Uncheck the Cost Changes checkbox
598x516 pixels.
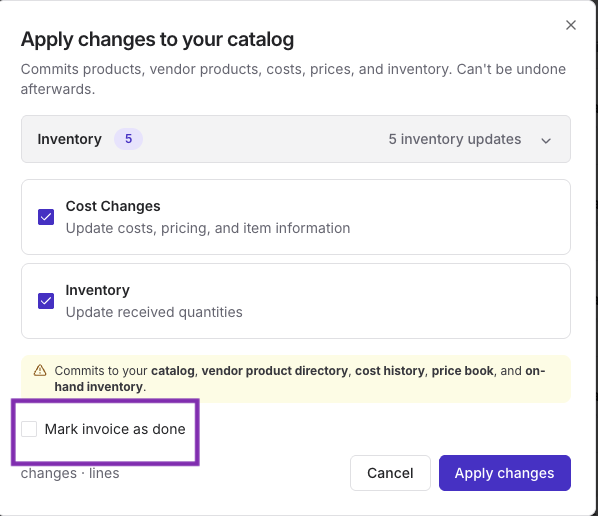(46, 217)
